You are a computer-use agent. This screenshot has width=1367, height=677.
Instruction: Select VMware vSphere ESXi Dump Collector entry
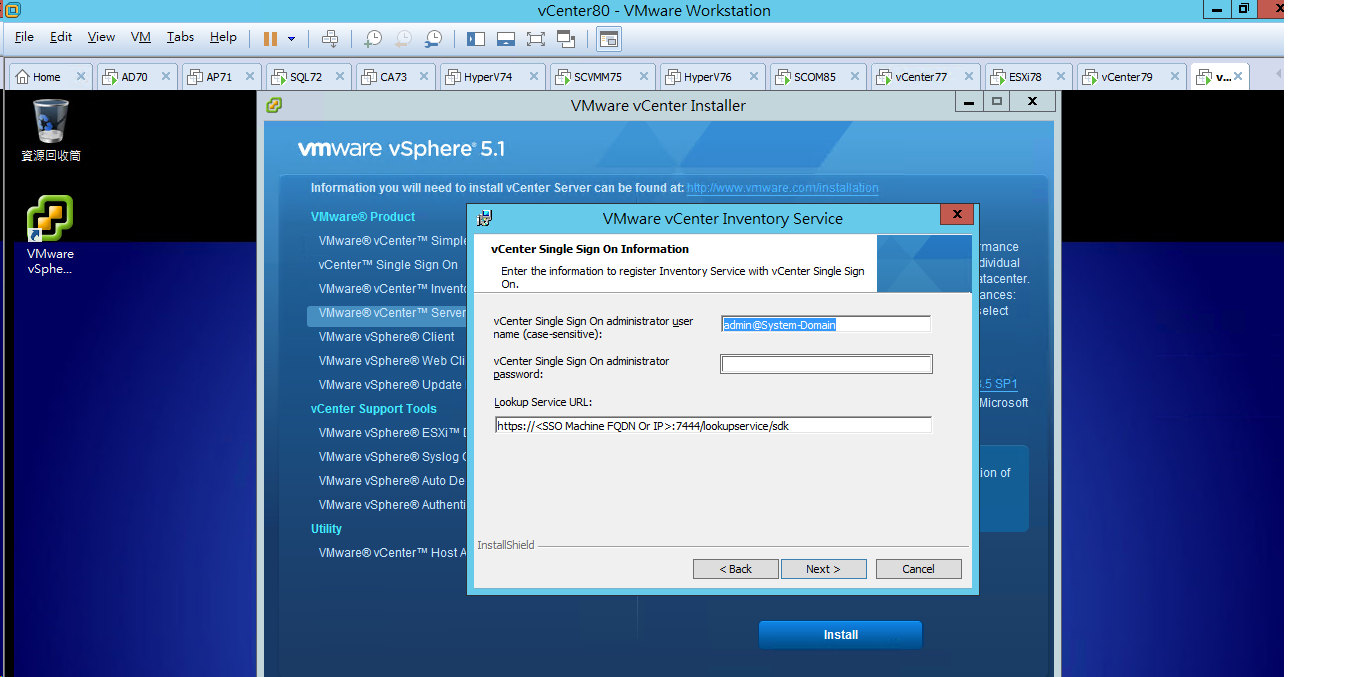[392, 433]
